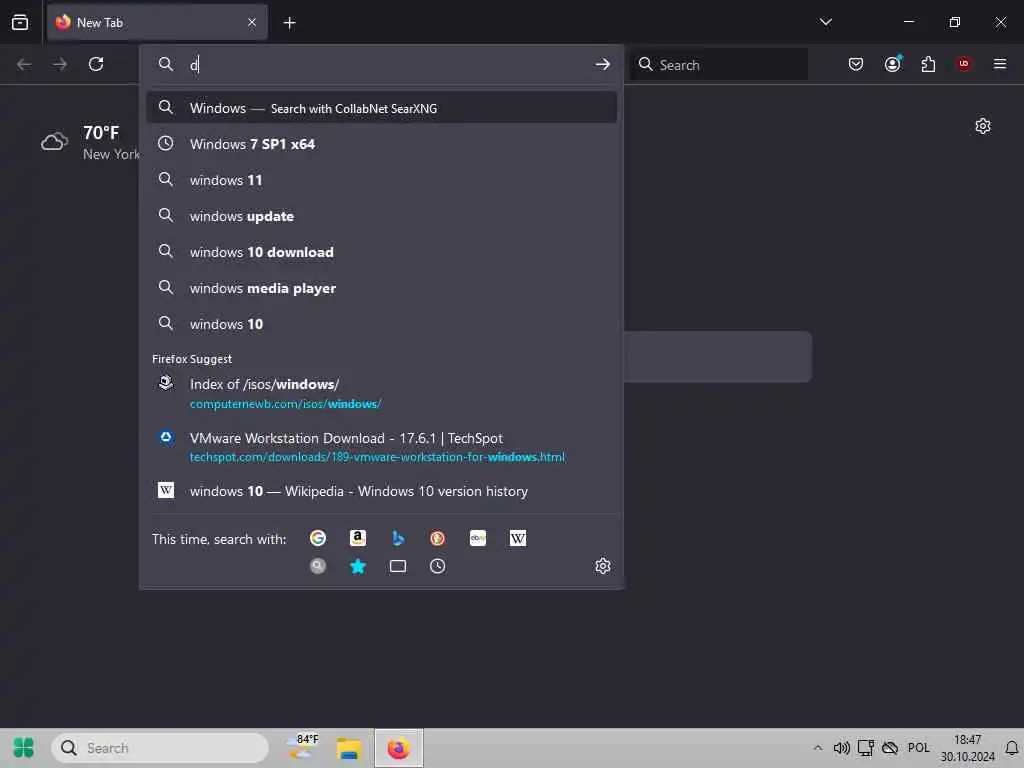Switch POL input language
1024x768 pixels.
pos(918,748)
